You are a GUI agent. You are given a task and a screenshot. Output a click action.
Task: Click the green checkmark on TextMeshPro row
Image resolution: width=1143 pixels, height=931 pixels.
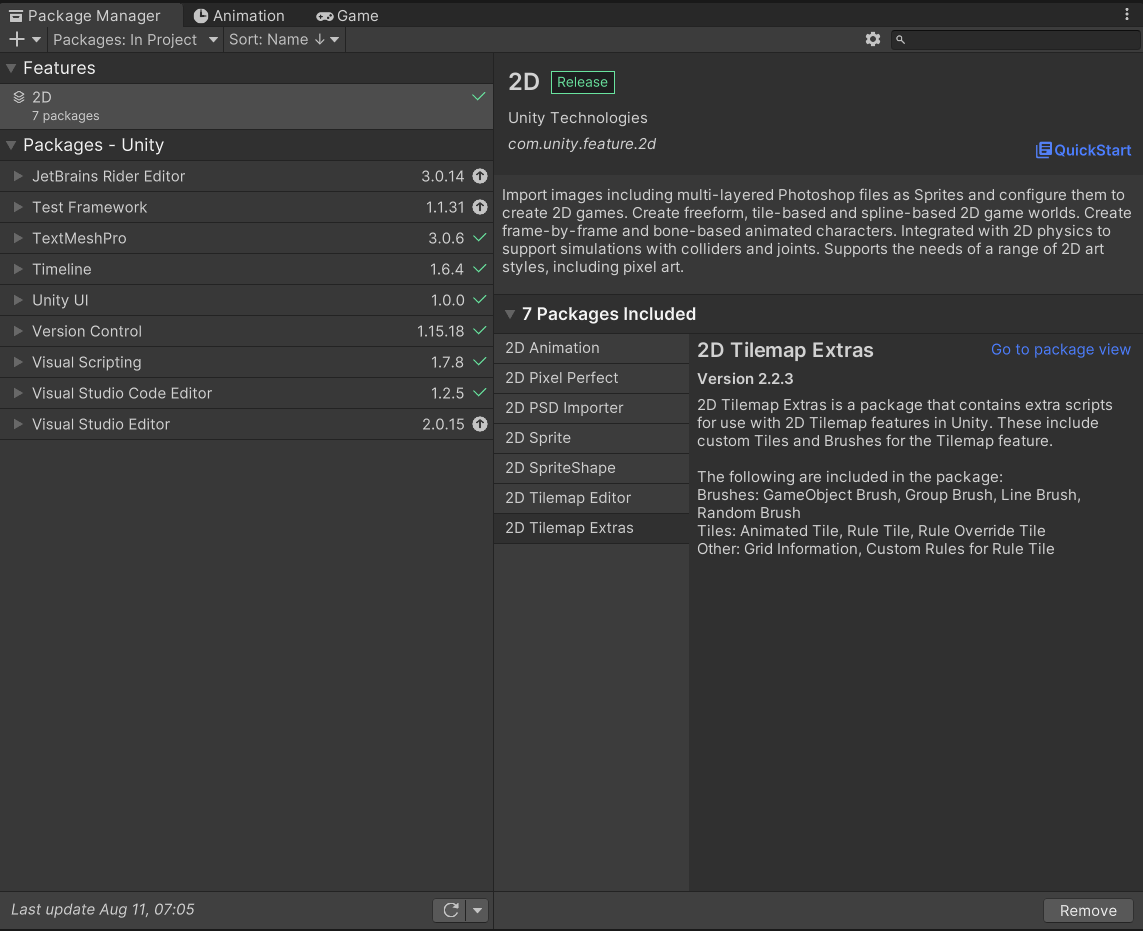pyautogui.click(x=480, y=238)
